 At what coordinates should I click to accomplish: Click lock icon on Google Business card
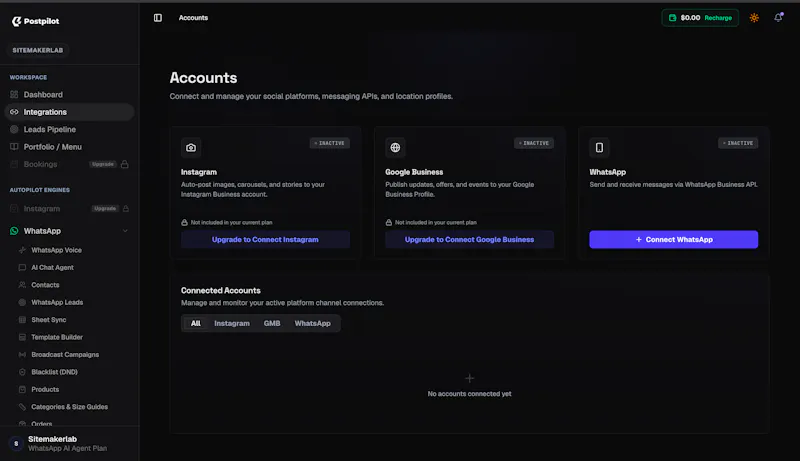click(389, 222)
